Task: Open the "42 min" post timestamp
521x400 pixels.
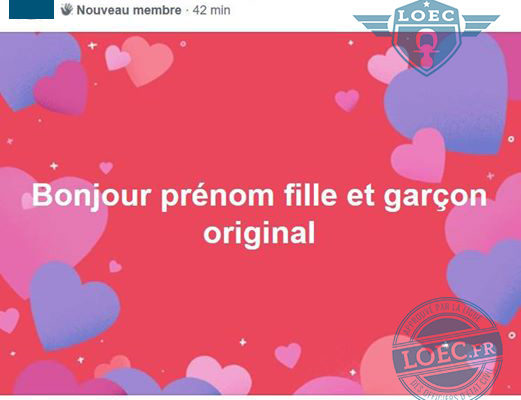Action: (x=211, y=10)
